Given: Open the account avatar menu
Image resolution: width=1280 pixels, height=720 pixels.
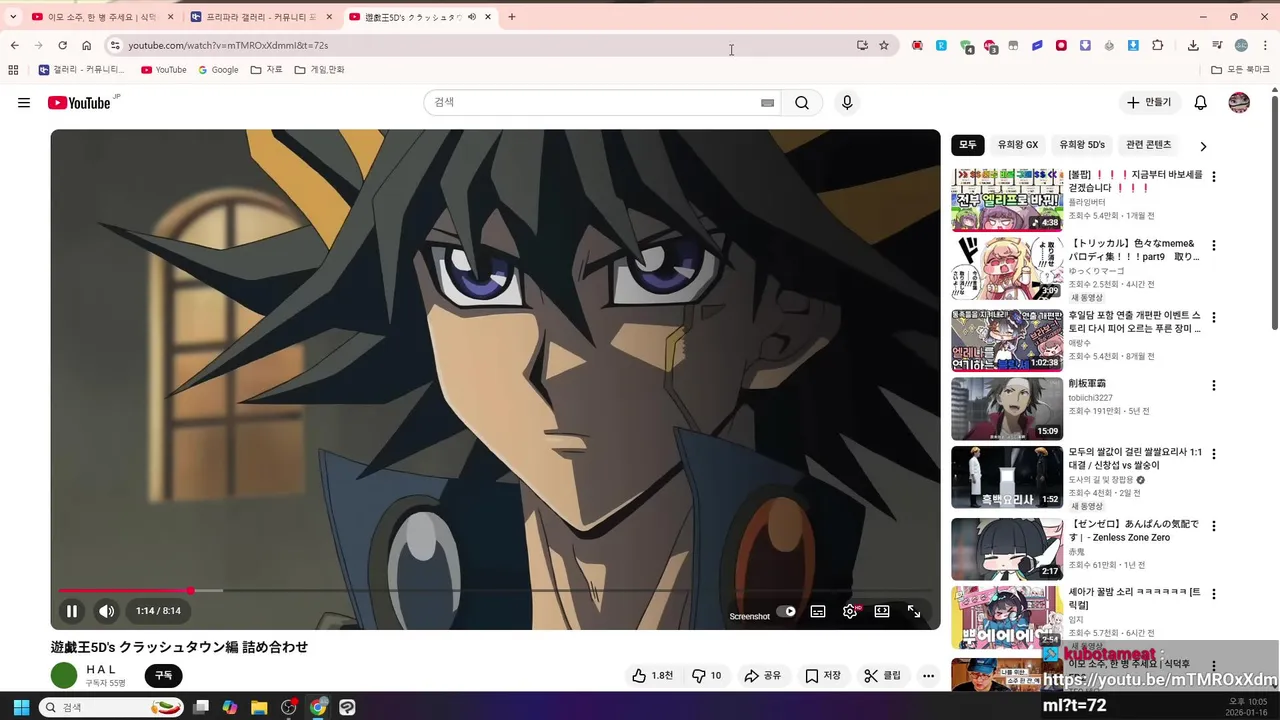Looking at the screenshot, I should point(1239,103).
